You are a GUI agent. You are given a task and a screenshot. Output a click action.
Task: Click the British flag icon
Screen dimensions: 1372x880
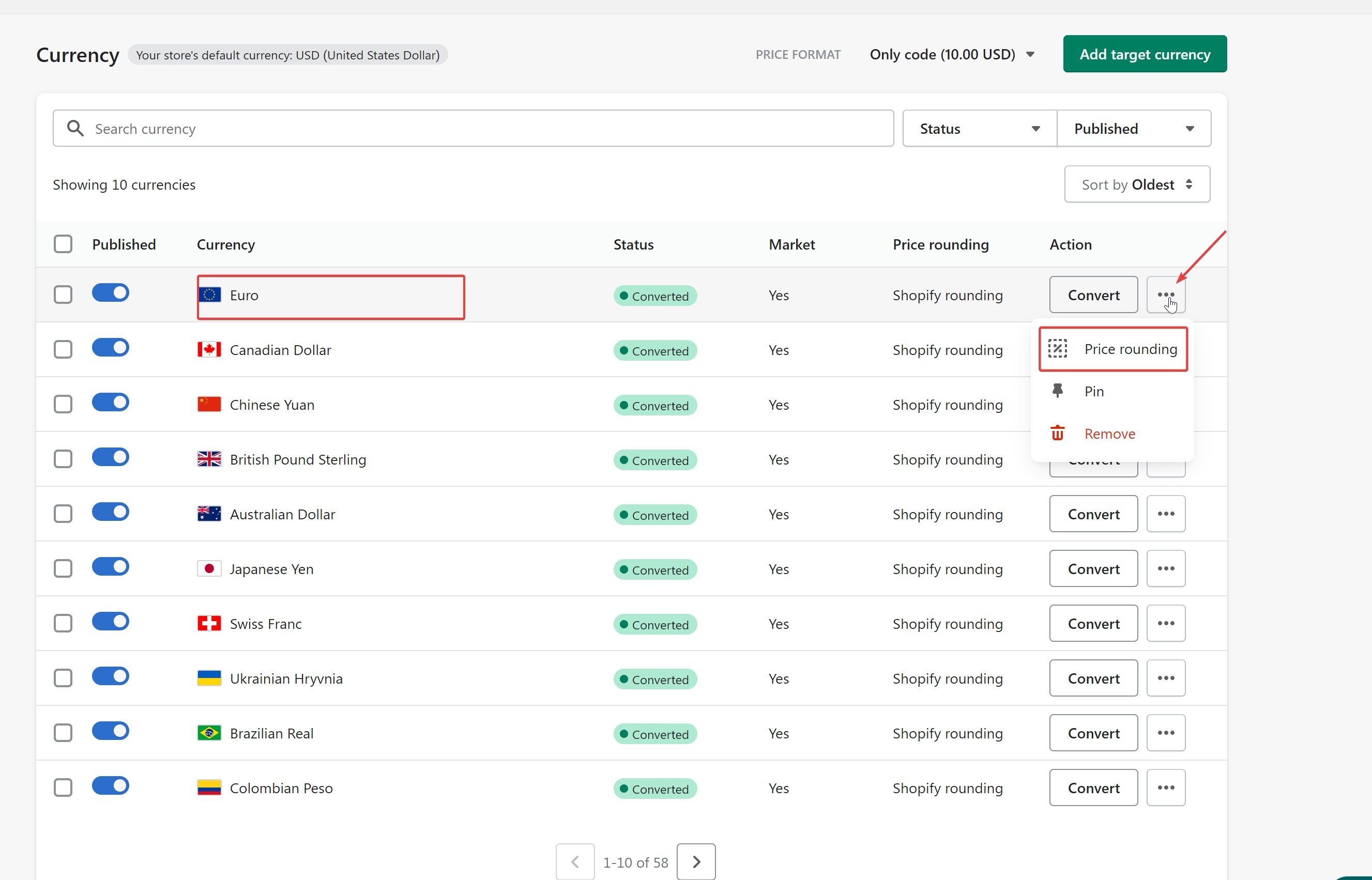[209, 459]
